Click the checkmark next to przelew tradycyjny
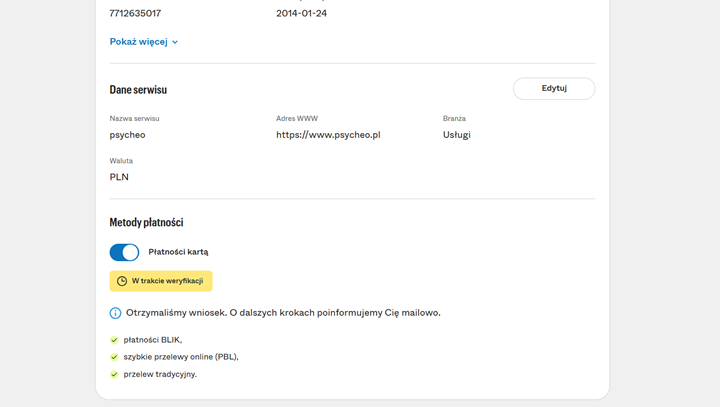This screenshot has height=407, width=720. (x=114, y=374)
